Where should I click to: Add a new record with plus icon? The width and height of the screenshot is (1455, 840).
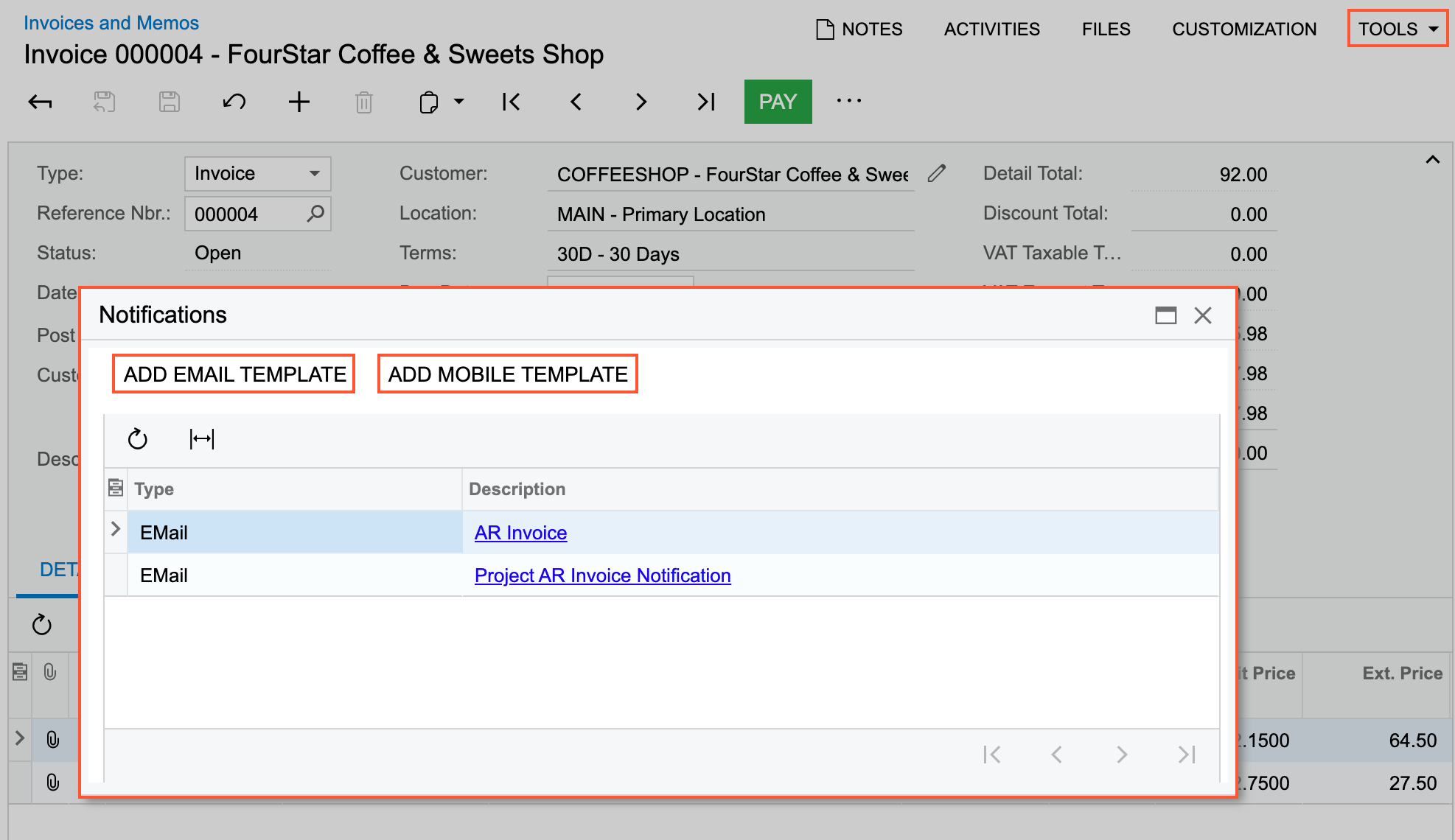click(299, 102)
